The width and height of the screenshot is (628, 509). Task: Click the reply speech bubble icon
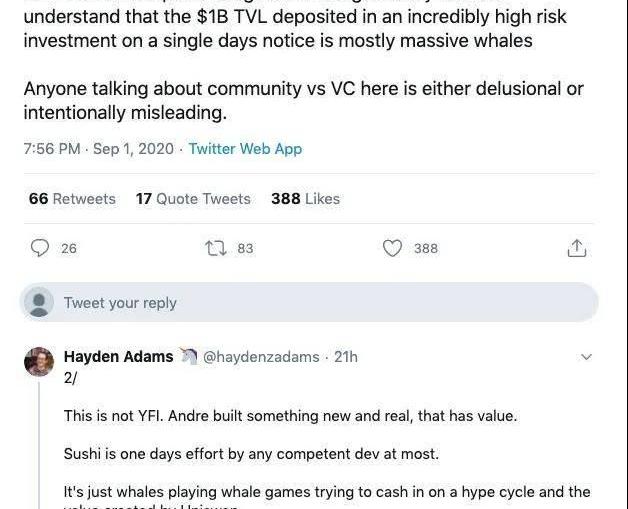click(40, 248)
